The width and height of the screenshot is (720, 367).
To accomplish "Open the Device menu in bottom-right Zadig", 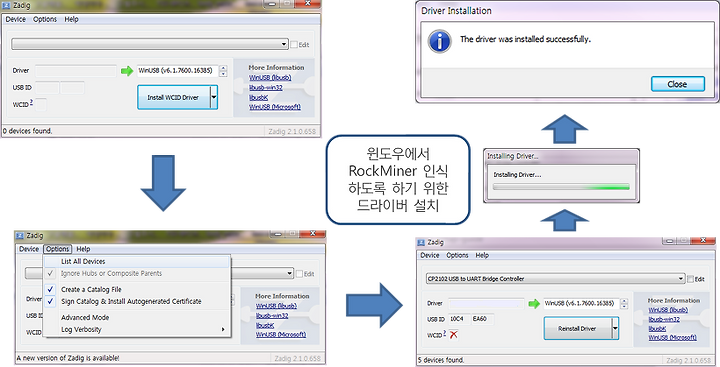I will click(x=430, y=255).
